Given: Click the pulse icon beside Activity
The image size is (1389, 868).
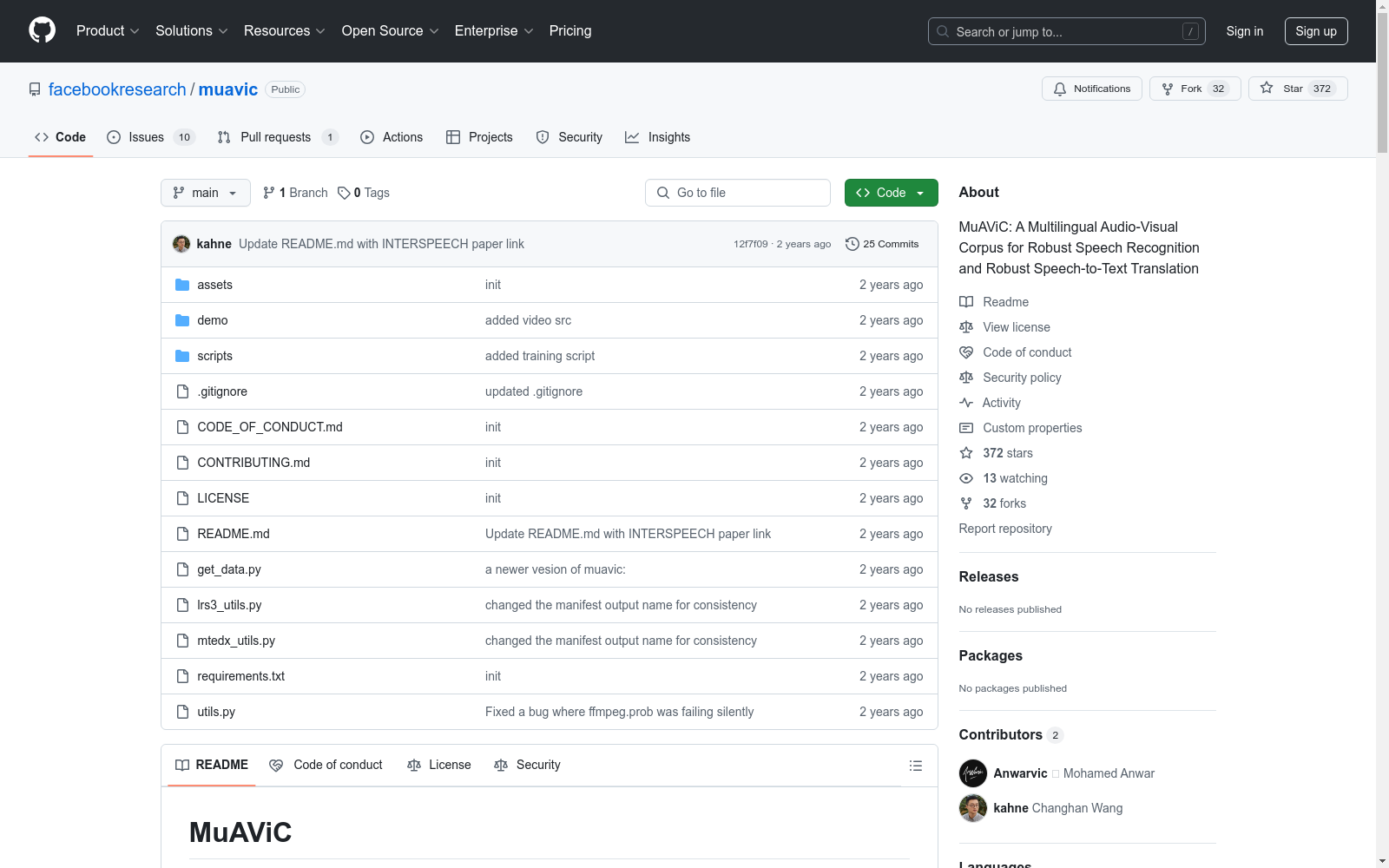Looking at the screenshot, I should (966, 403).
